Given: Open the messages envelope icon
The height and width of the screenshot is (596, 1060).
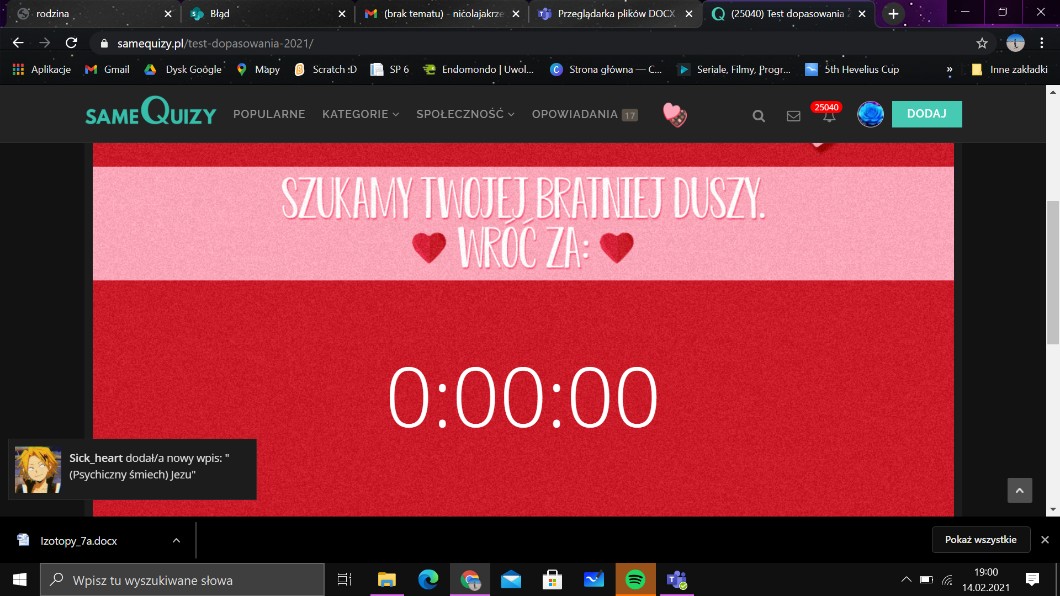Looking at the screenshot, I should 793,116.
